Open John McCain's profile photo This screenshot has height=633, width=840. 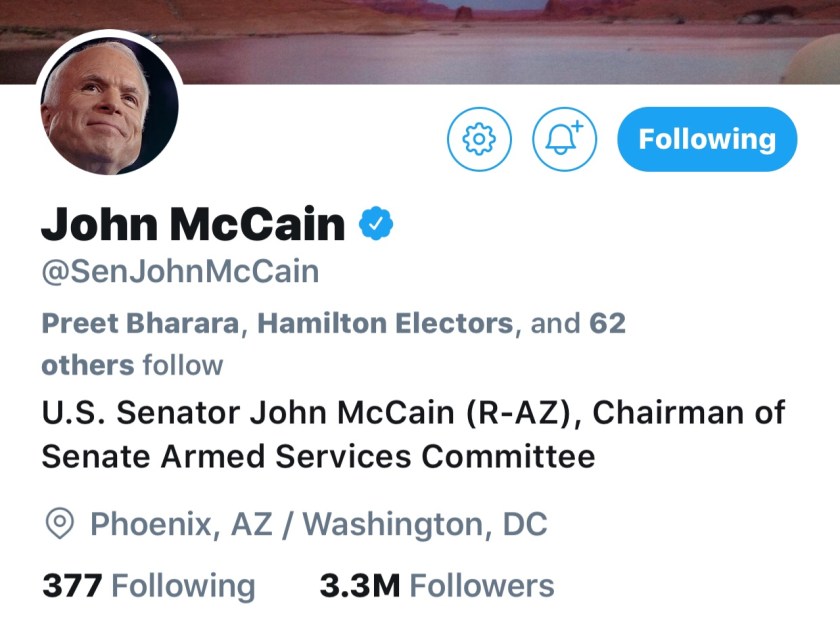[110, 109]
